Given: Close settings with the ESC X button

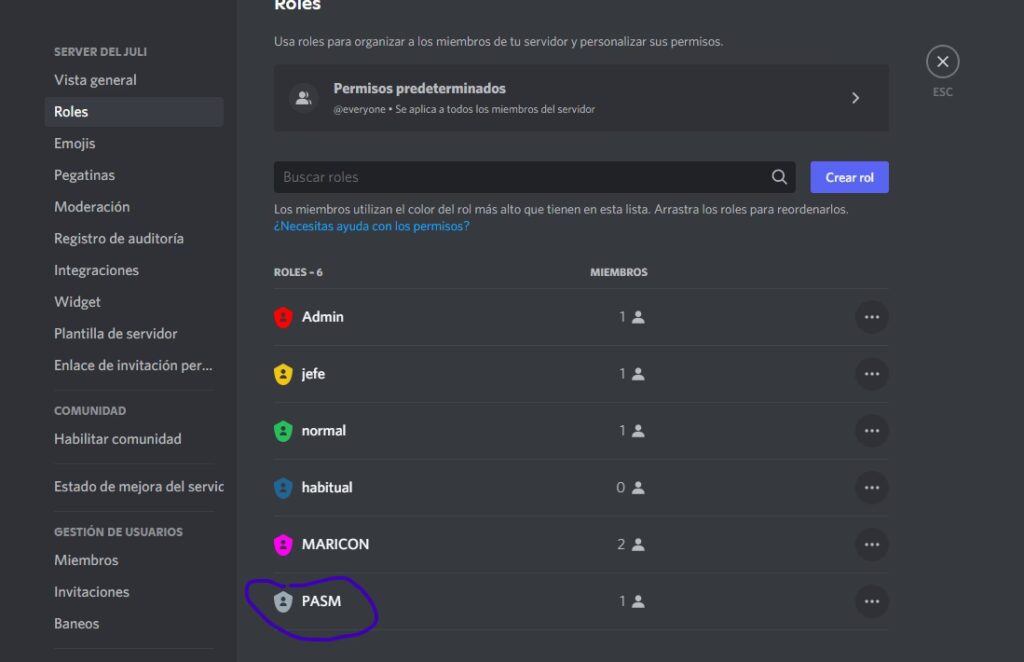Looking at the screenshot, I should tap(942, 61).
